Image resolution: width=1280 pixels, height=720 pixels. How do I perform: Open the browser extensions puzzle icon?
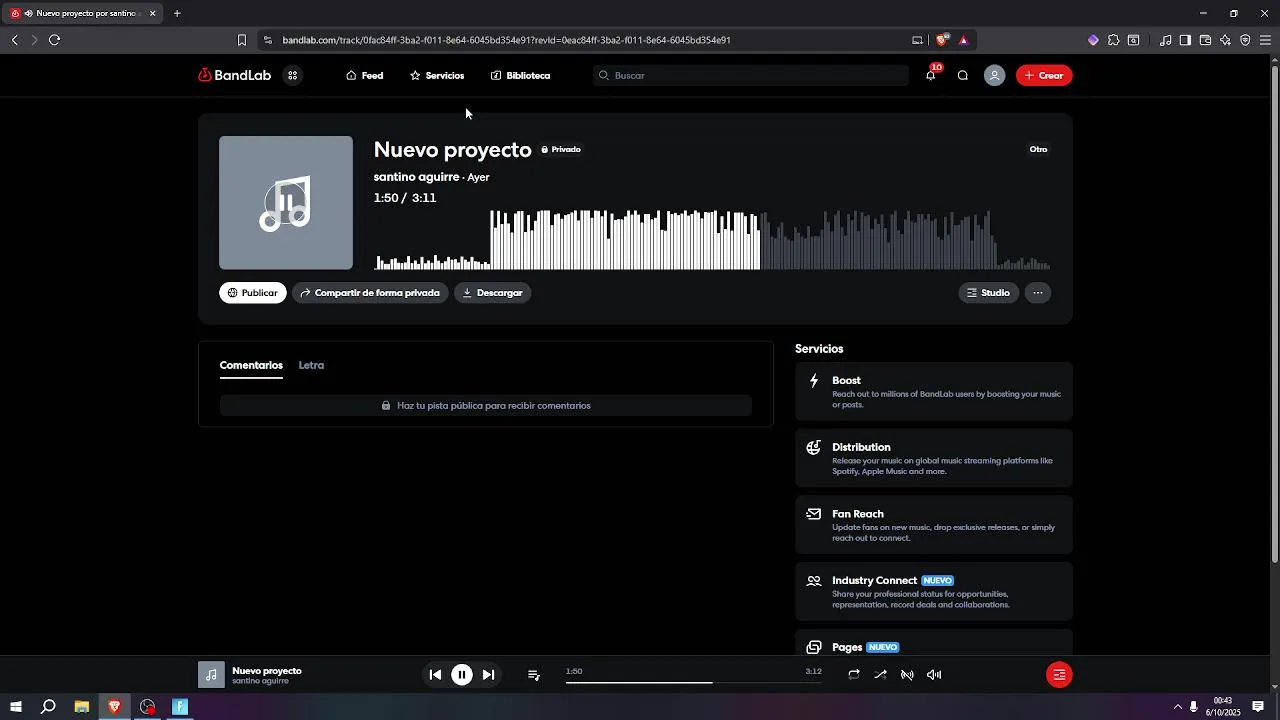(x=1113, y=40)
